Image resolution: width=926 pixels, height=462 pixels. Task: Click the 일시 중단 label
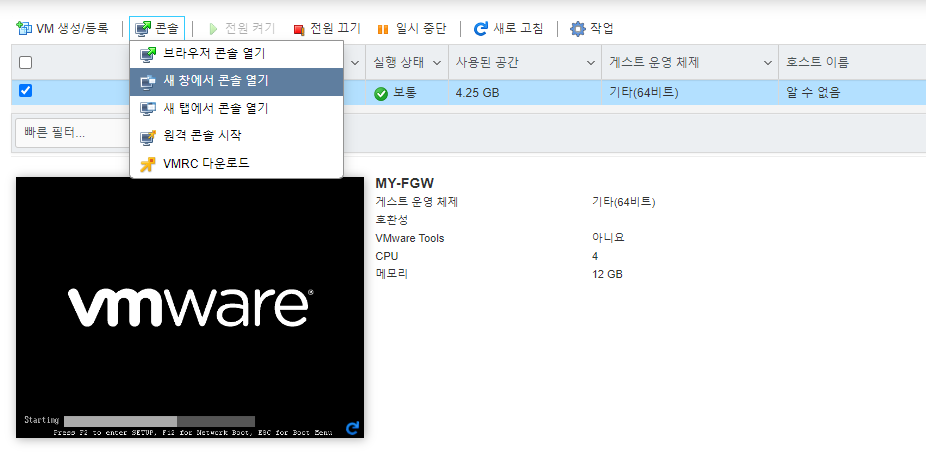pos(421,28)
